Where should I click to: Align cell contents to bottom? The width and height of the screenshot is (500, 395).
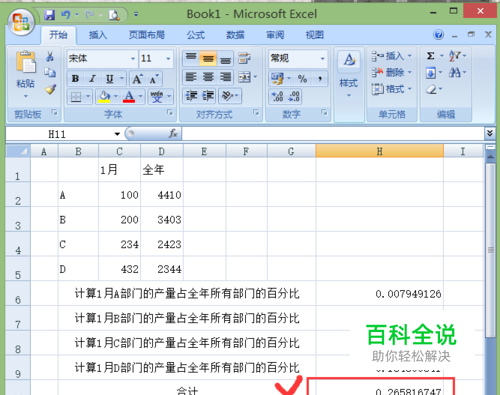click(226, 59)
